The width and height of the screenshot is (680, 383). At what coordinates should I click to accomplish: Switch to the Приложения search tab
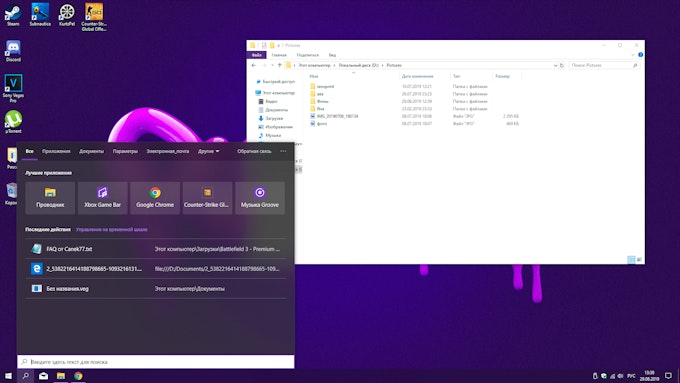[x=56, y=151]
